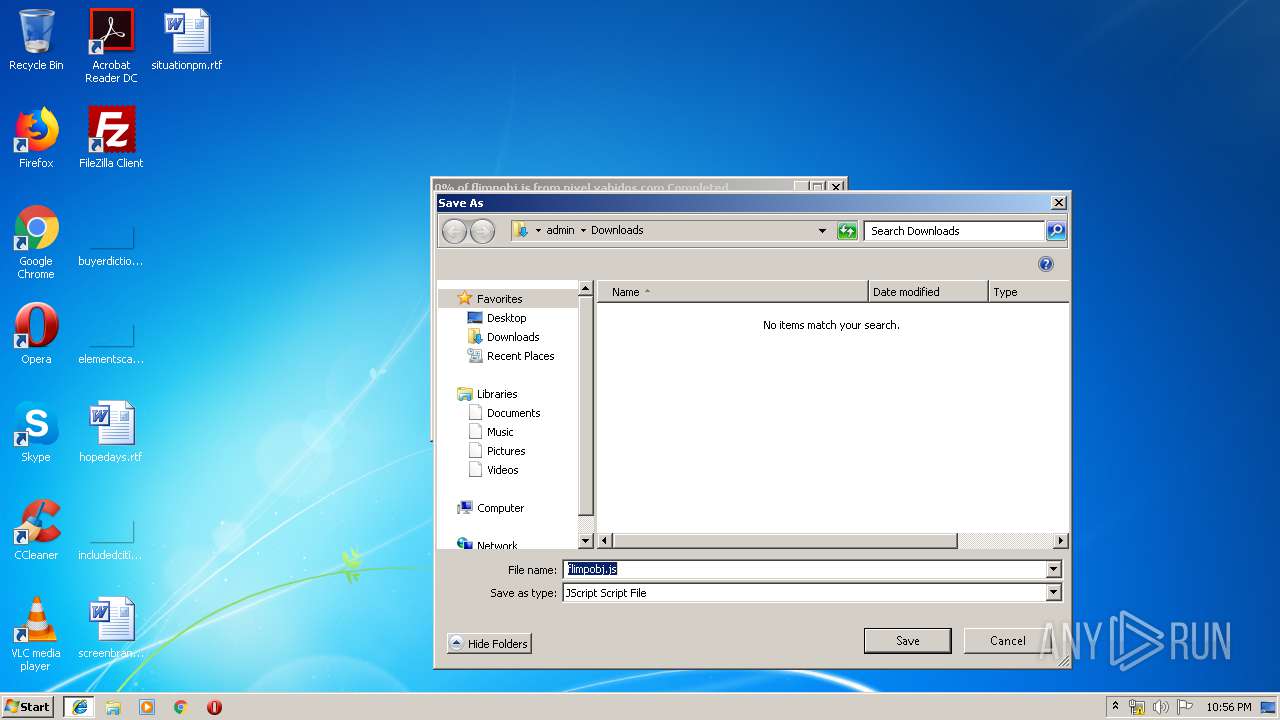Viewport: 1280px width, 720px height.
Task: Select elementsca desktop file
Action: (111, 342)
